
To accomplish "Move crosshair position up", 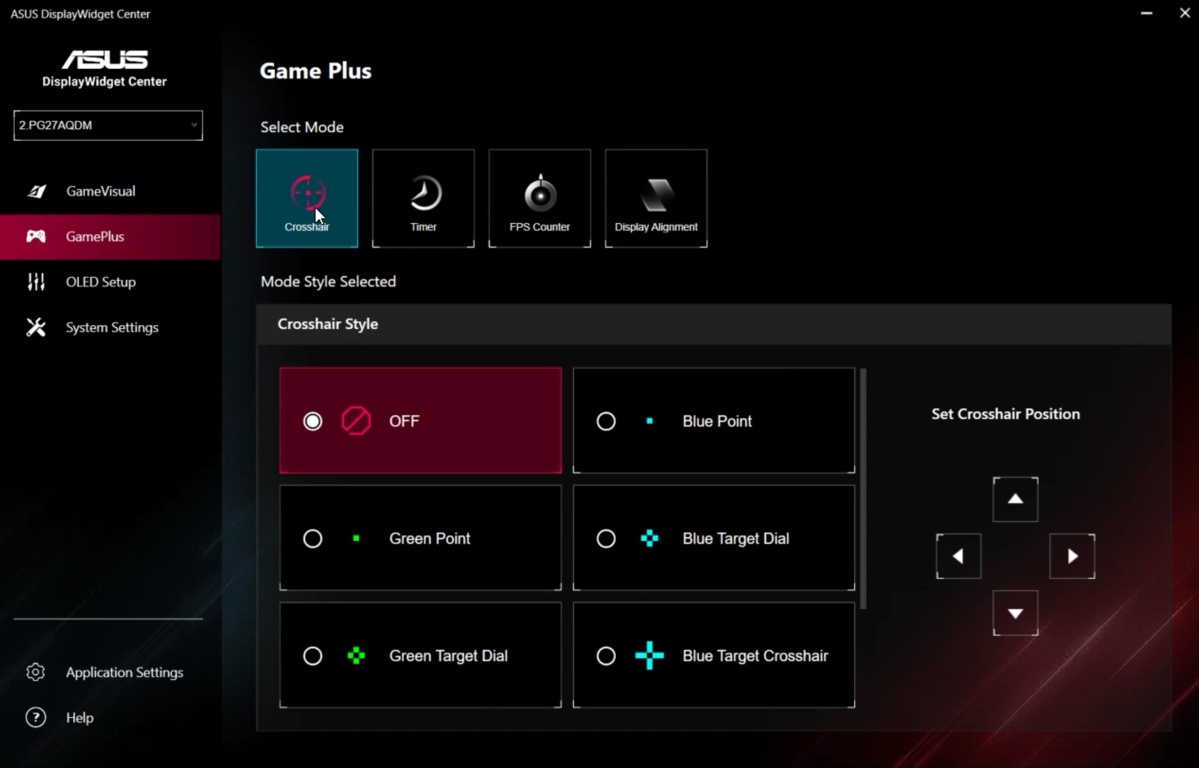I will tap(1015, 499).
